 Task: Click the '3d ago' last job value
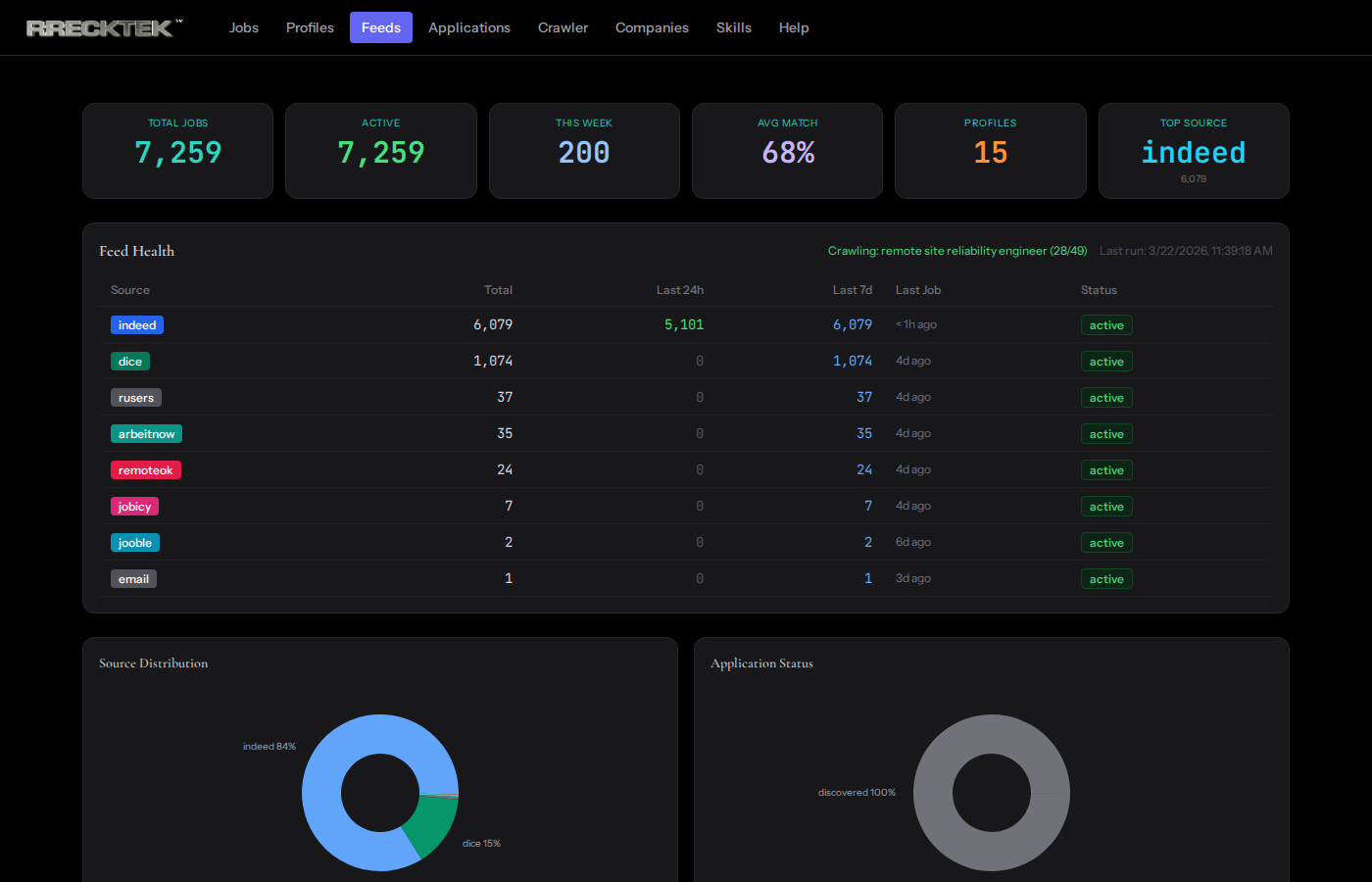pos(913,578)
